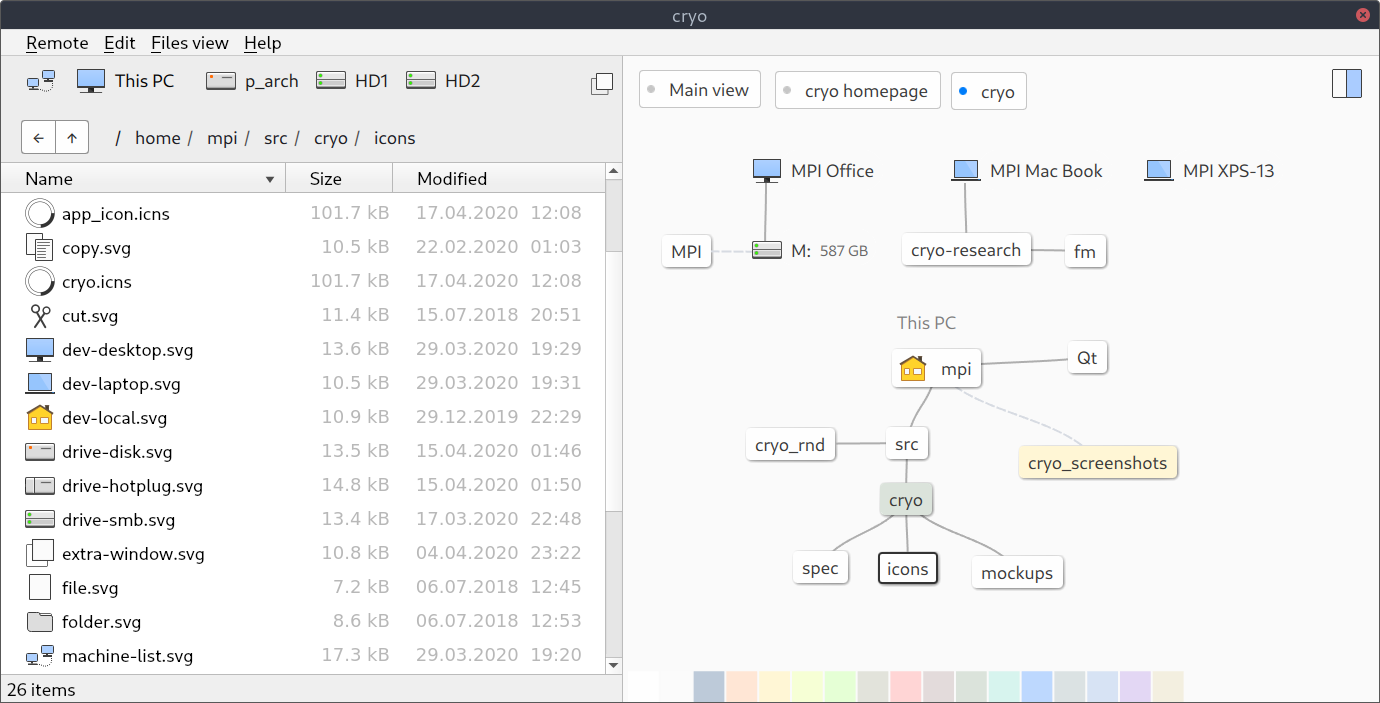Switch to the Main view tab

click(x=699, y=89)
